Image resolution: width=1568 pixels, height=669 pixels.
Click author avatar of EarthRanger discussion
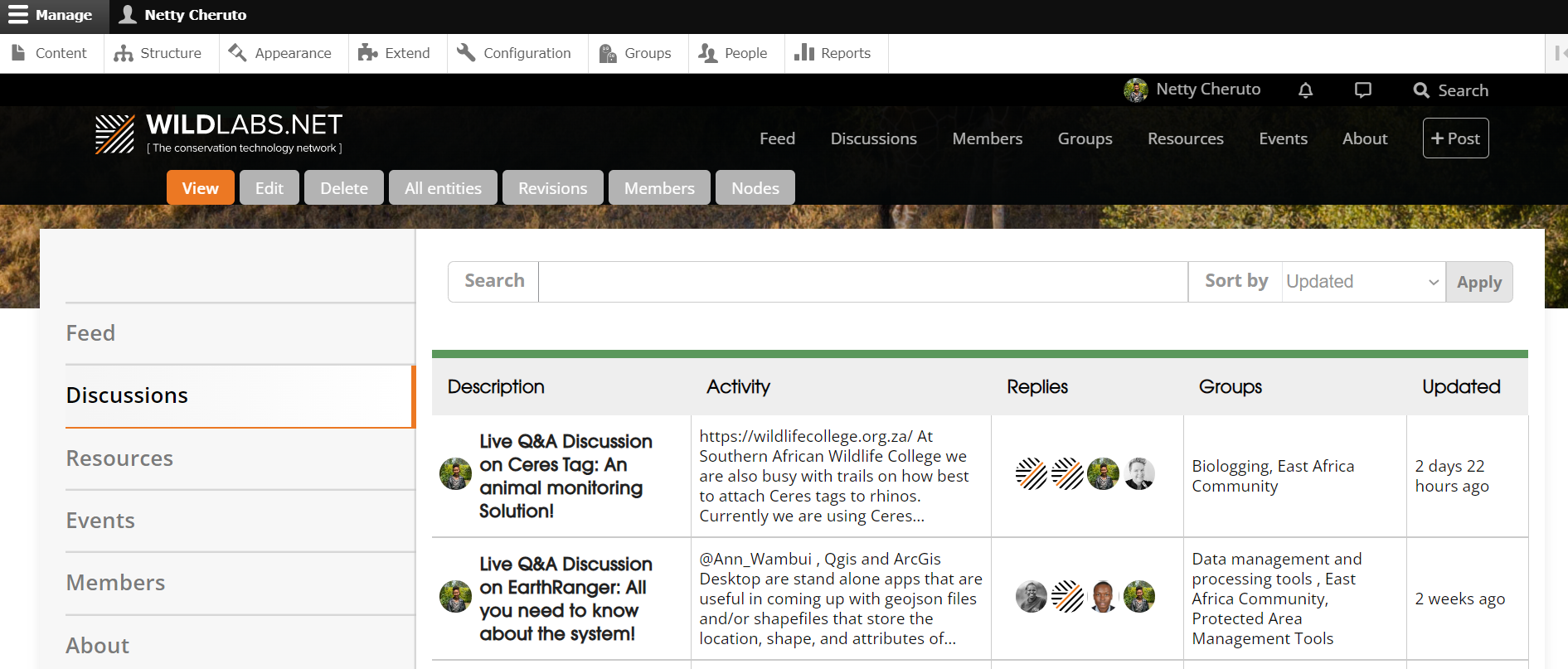pos(455,596)
